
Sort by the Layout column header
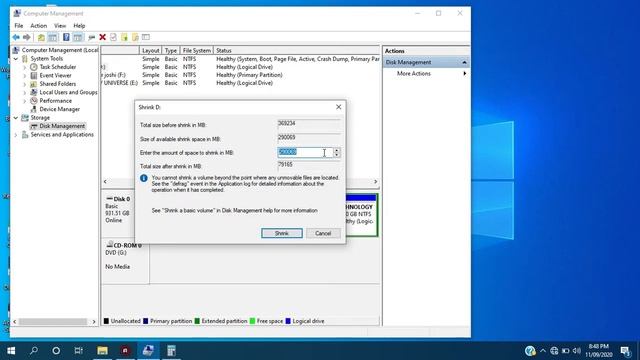[150, 51]
